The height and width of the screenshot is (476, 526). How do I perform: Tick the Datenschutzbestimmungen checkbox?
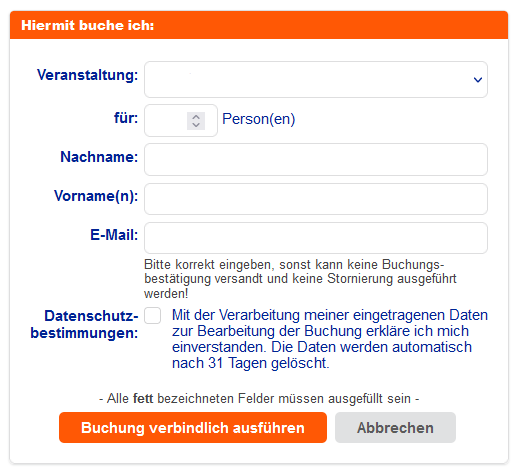click(x=153, y=316)
